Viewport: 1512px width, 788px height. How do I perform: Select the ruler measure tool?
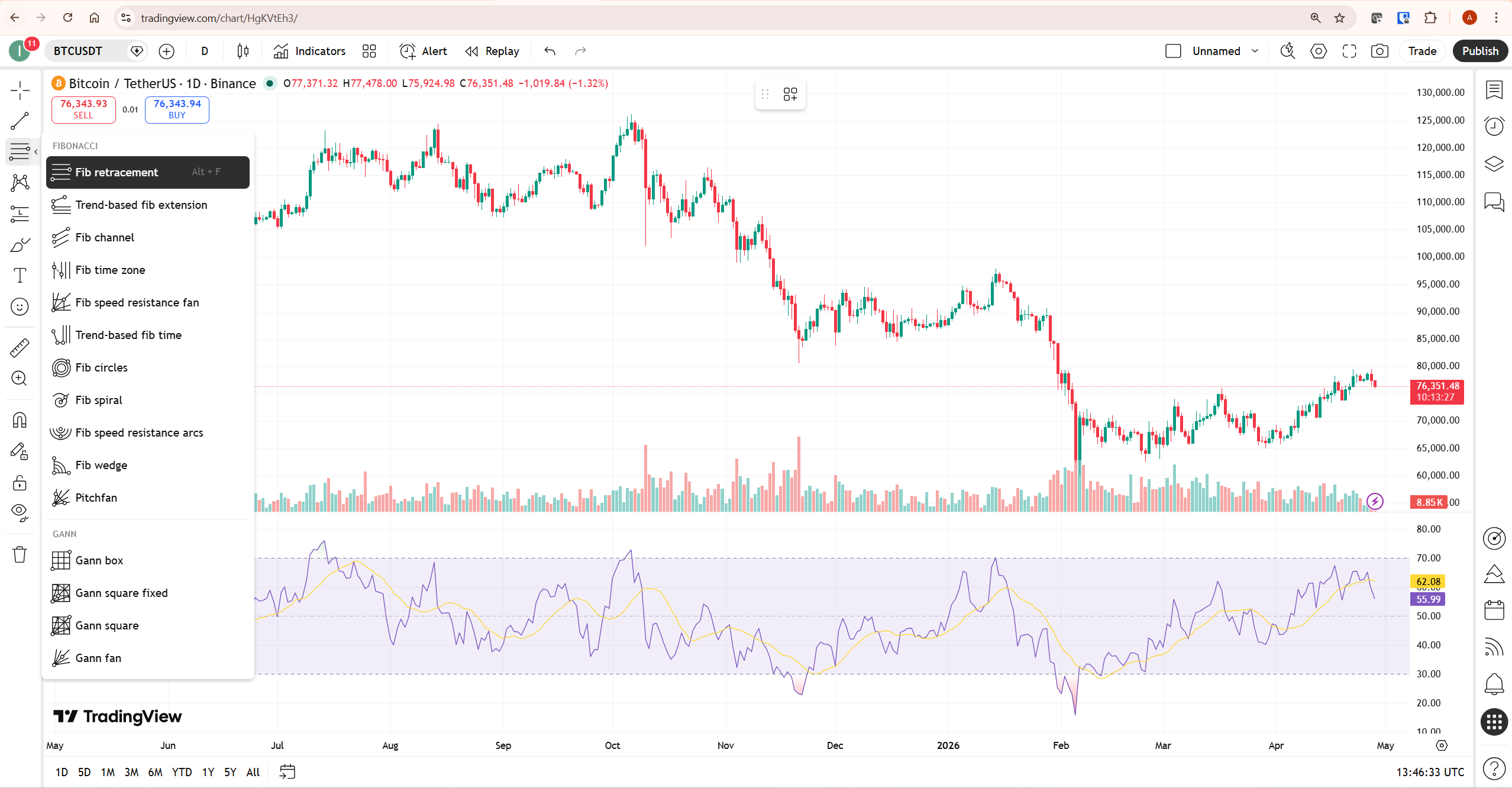(20, 347)
